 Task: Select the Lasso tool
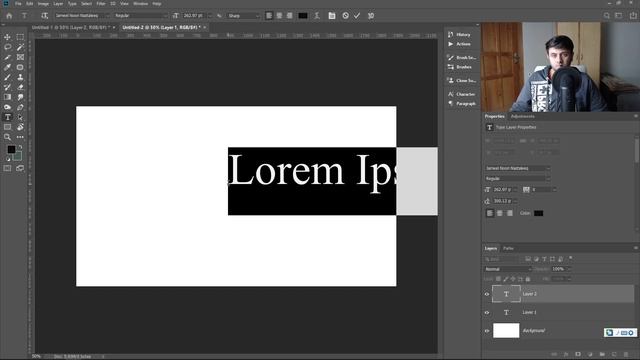[7, 47]
